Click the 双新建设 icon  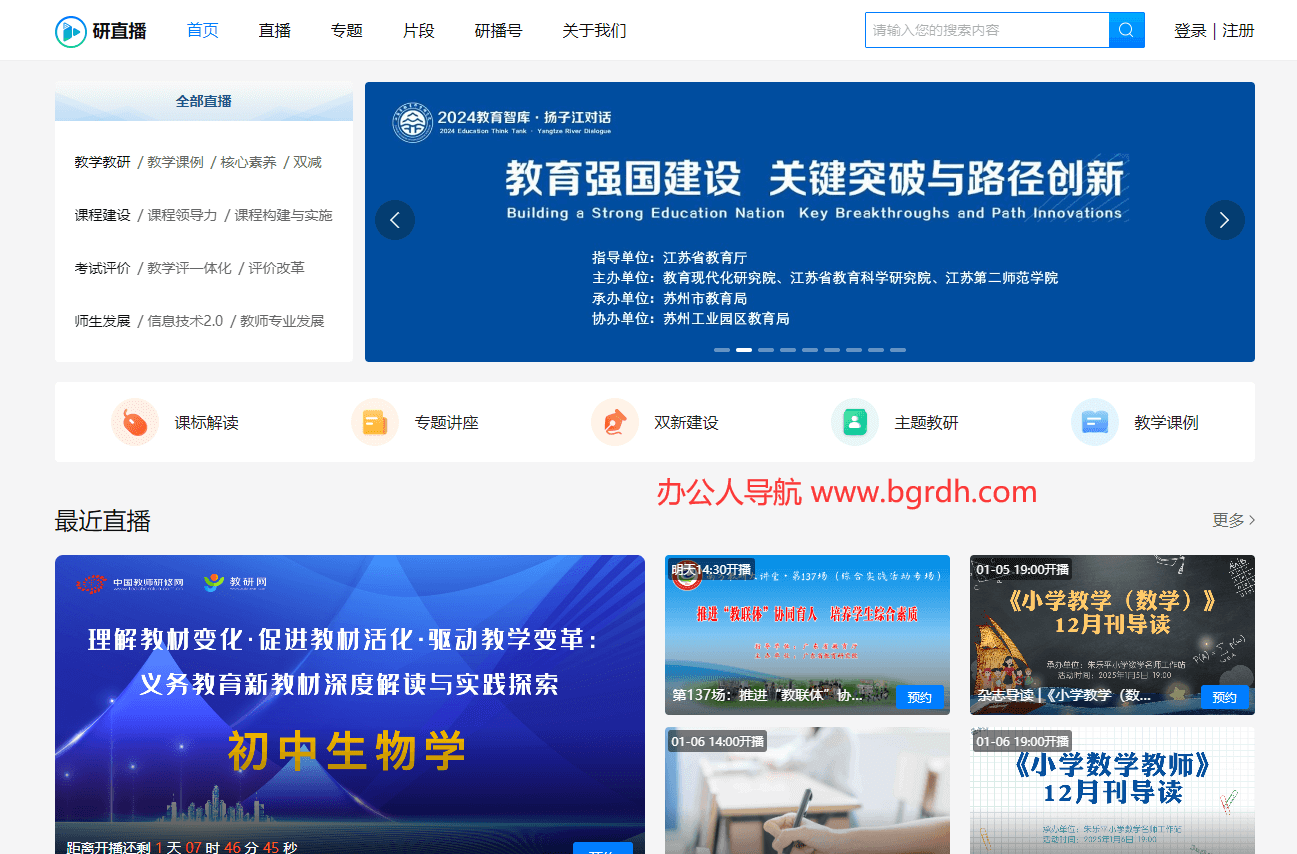tap(614, 422)
